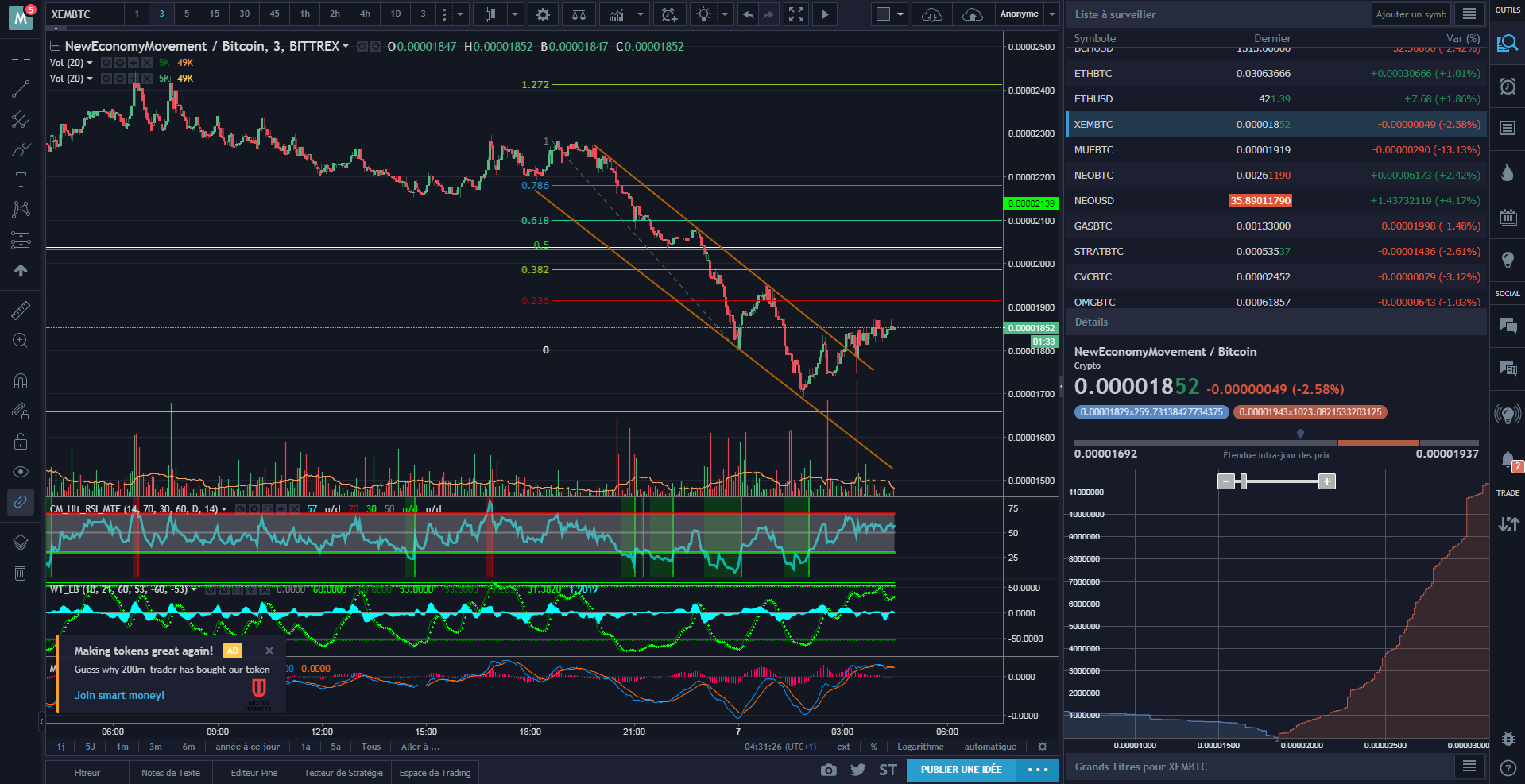The height and width of the screenshot is (784, 1525).
Task: Switch to Testeur de Stratégie tab
Action: tap(343, 773)
